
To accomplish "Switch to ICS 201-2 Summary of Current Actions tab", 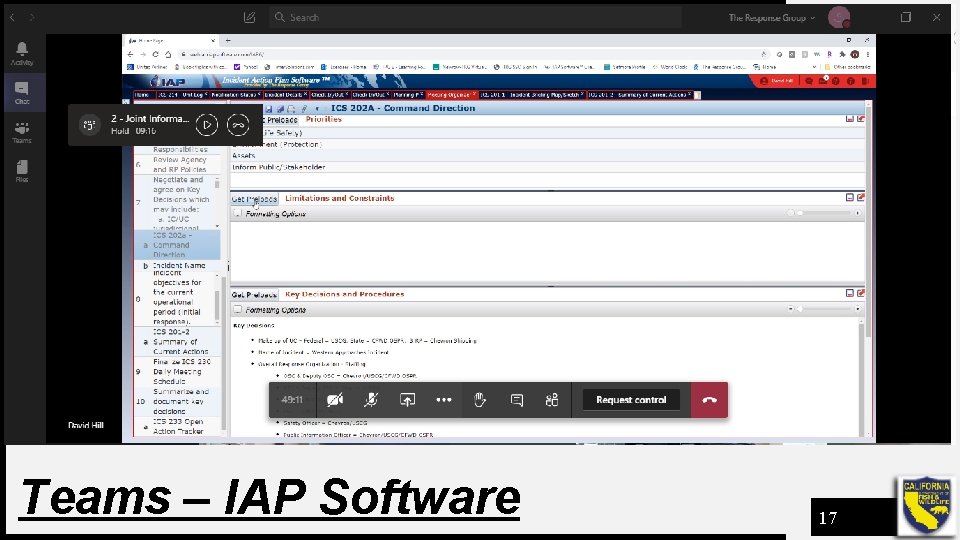I will (640, 95).
